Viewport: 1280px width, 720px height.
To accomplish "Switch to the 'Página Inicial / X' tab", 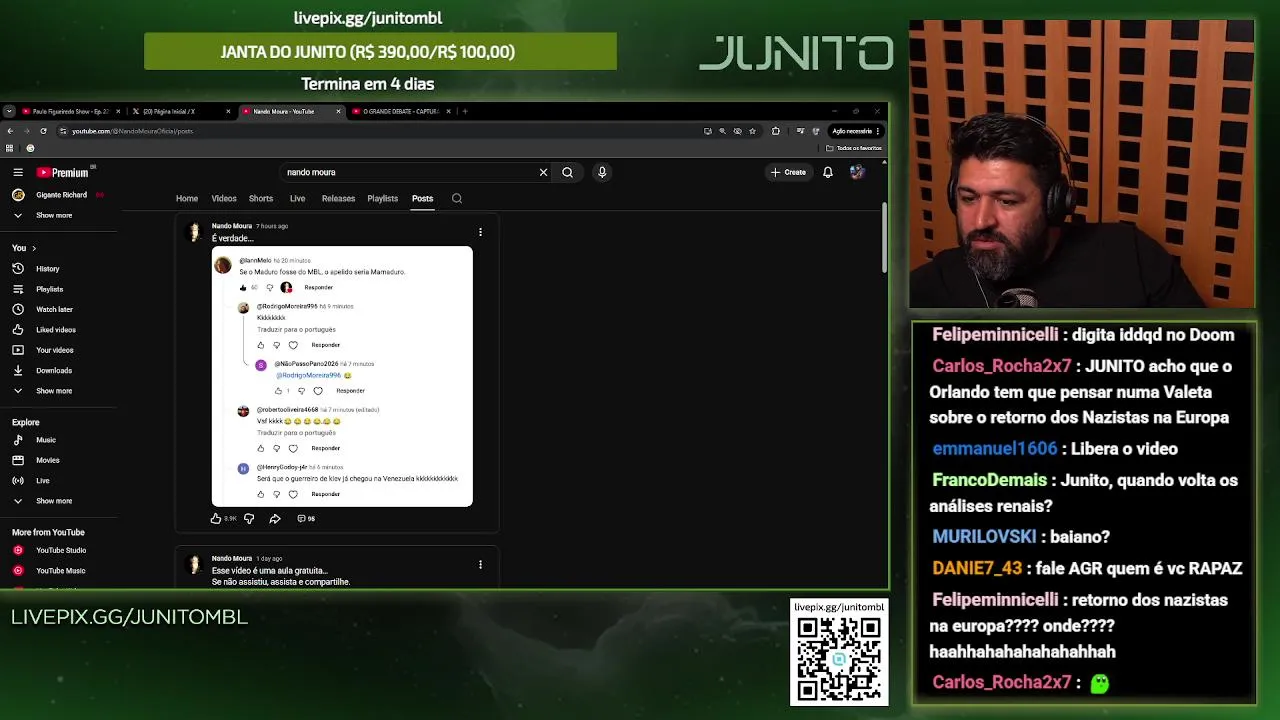I will tap(180, 111).
